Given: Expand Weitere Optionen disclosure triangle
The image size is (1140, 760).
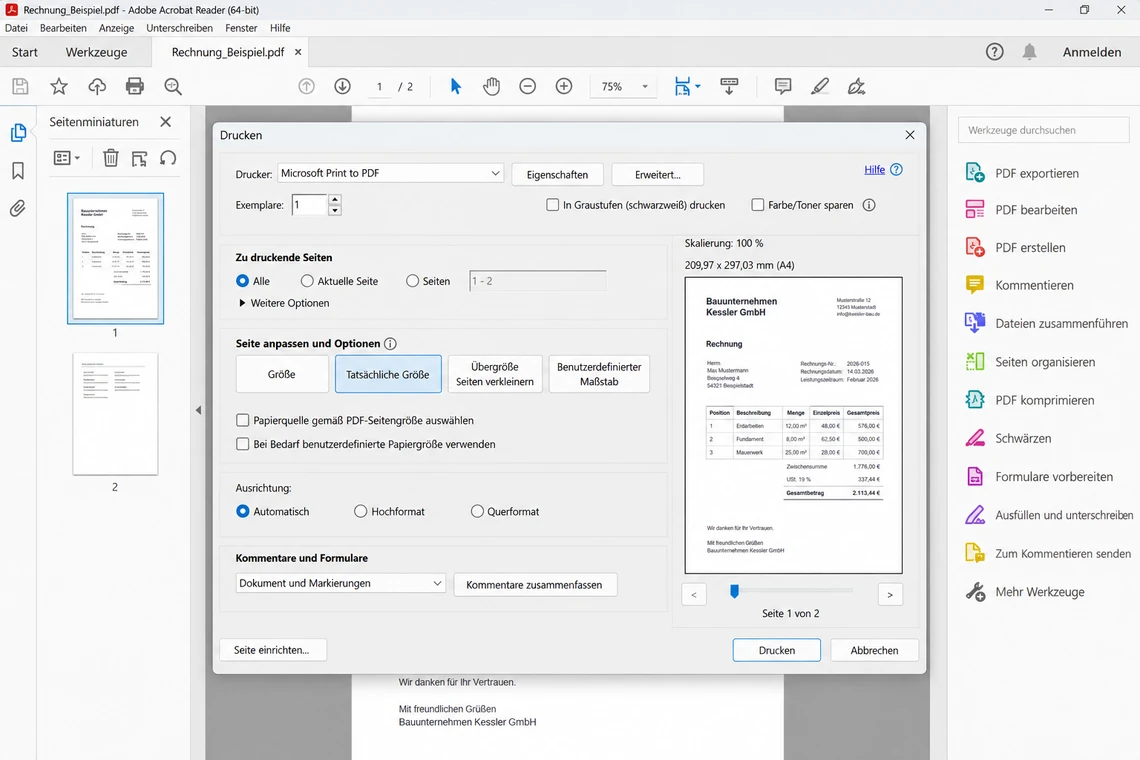Looking at the screenshot, I should coord(242,303).
